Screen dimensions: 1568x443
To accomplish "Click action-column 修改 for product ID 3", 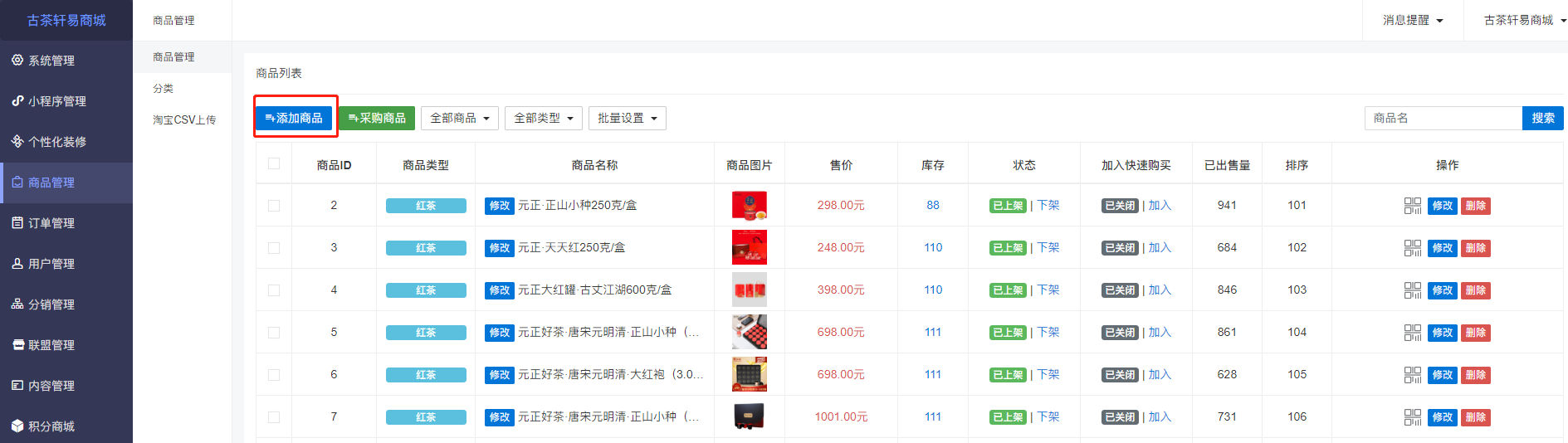I will click(1443, 248).
